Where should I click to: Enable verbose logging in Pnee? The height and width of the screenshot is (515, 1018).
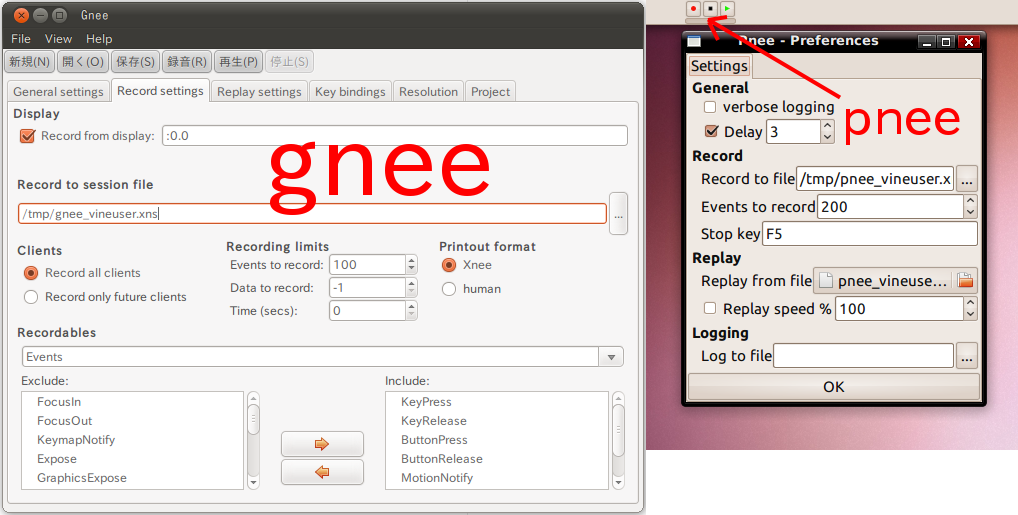pos(710,107)
